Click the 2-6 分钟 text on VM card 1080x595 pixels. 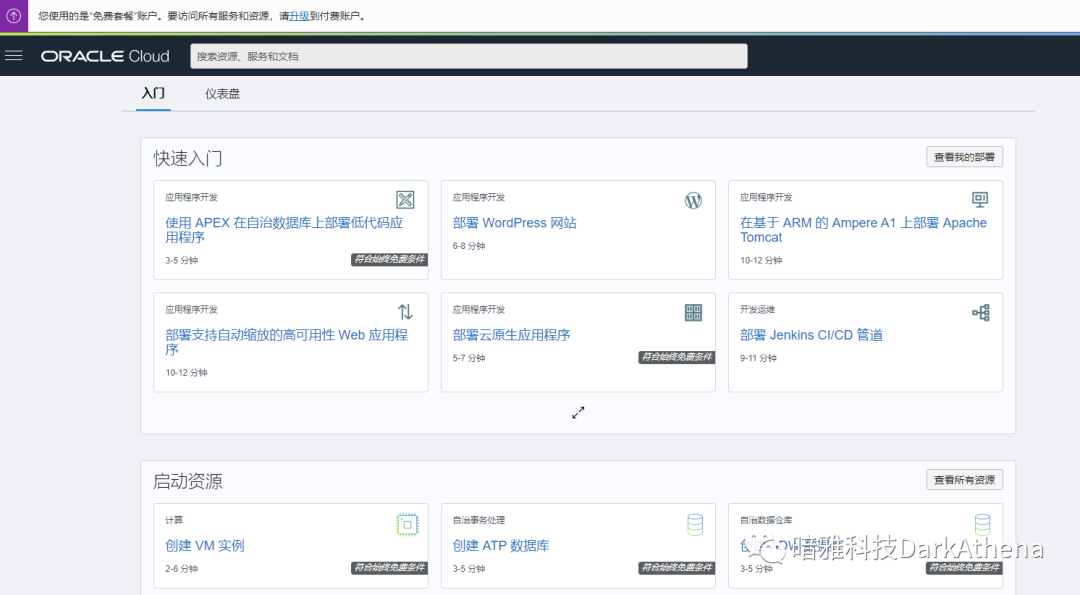(181, 569)
